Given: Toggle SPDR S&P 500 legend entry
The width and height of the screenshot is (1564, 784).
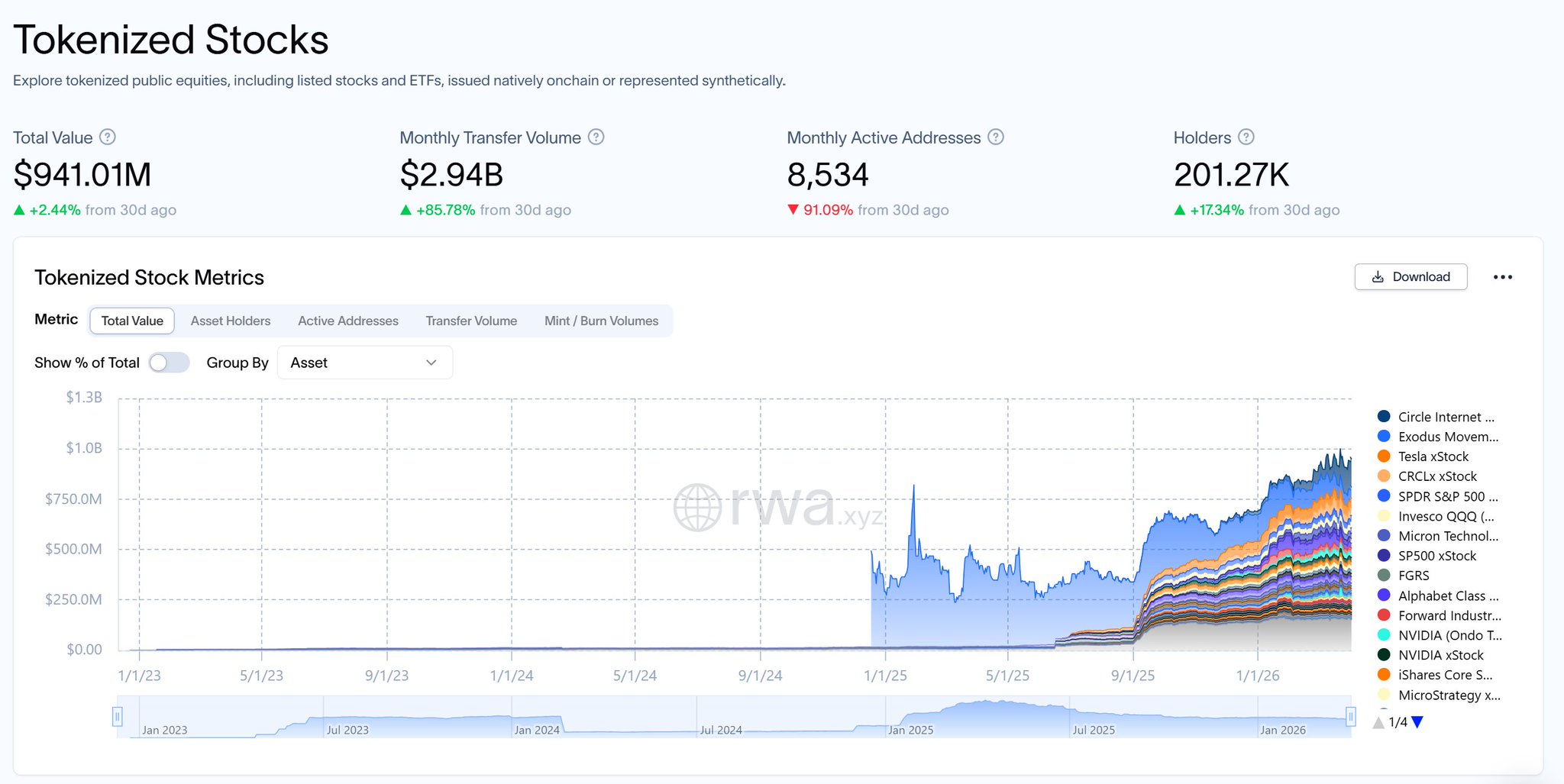Looking at the screenshot, I should coord(1438,496).
